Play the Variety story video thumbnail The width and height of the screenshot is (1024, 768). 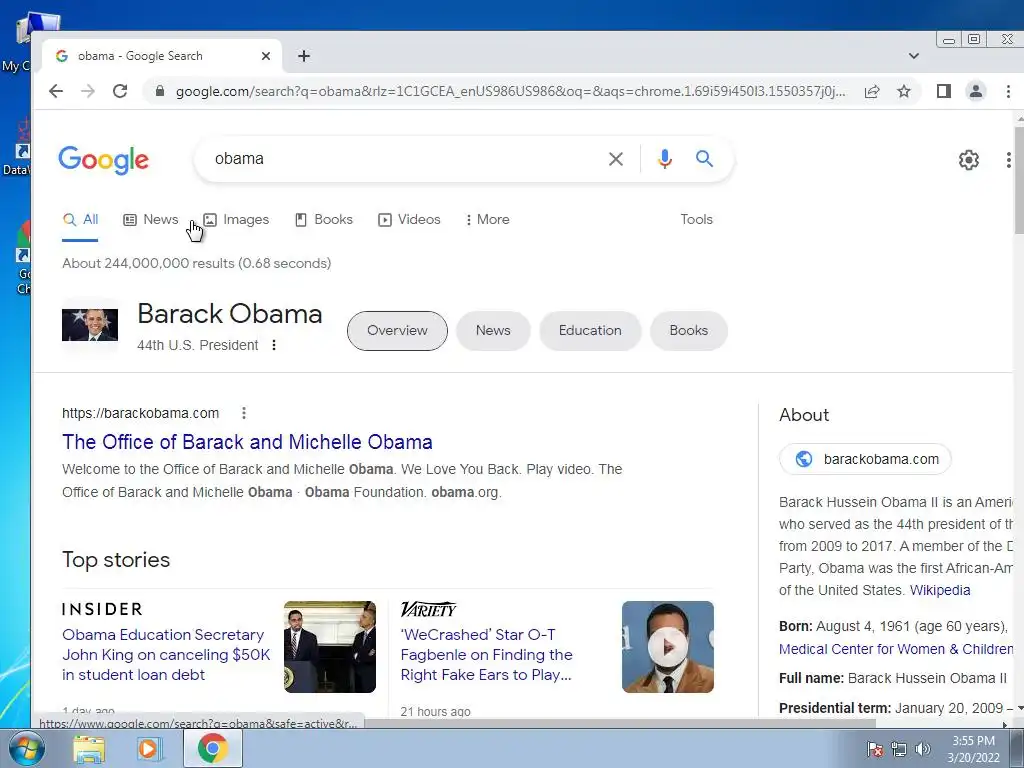pyautogui.click(x=667, y=647)
